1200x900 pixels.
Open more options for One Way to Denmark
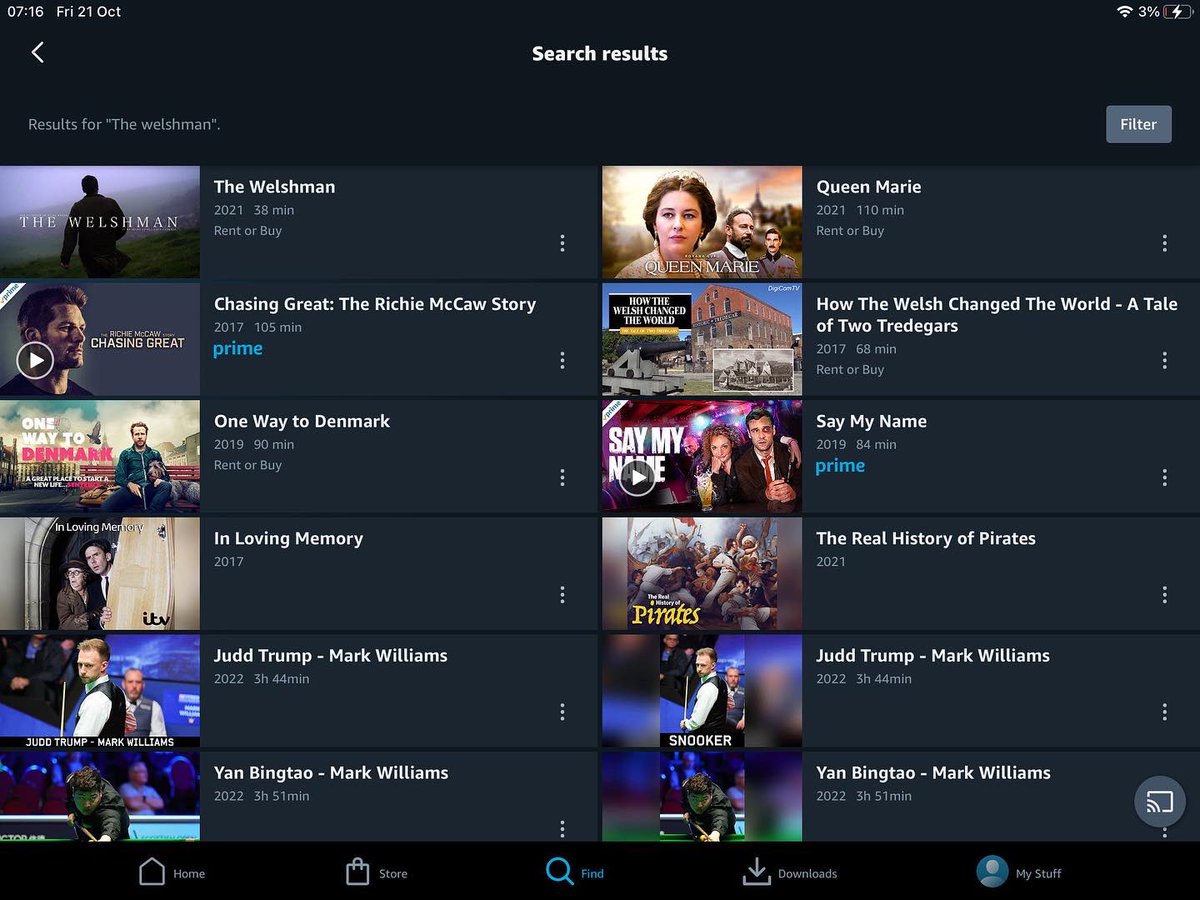click(562, 477)
